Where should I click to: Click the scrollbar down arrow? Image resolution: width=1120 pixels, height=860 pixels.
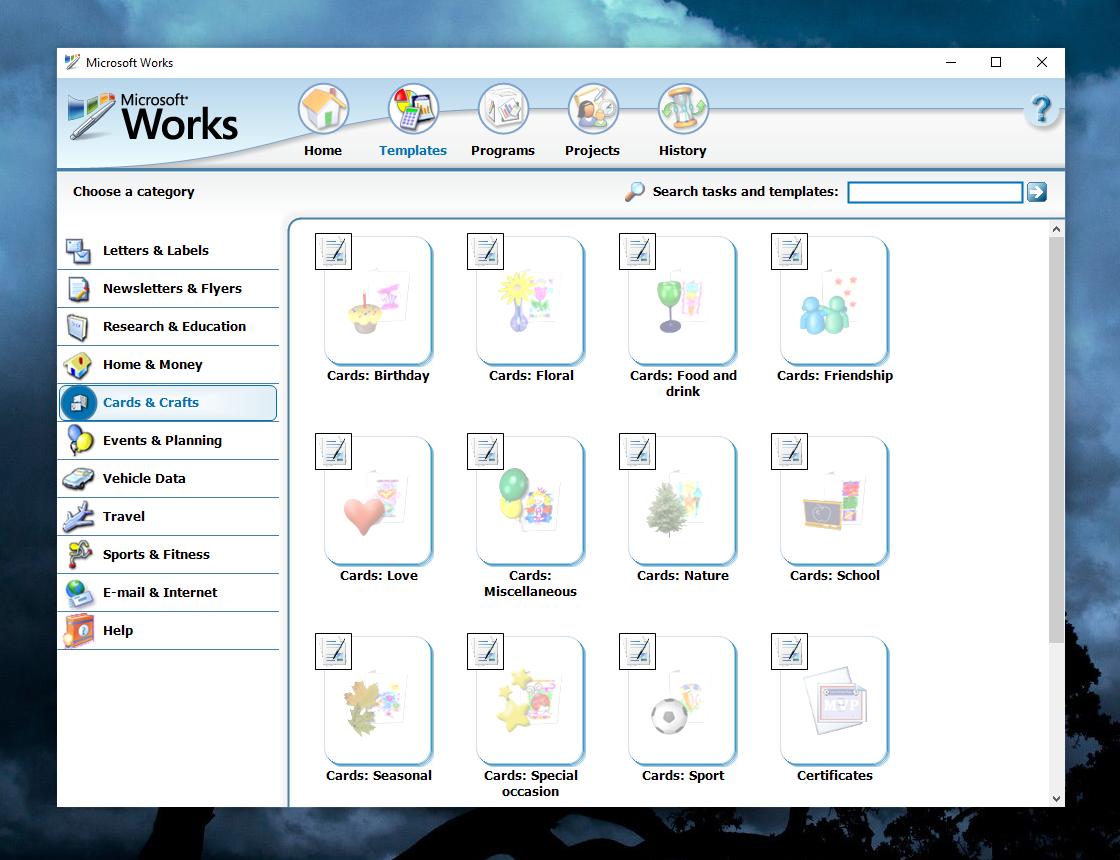coord(1055,798)
